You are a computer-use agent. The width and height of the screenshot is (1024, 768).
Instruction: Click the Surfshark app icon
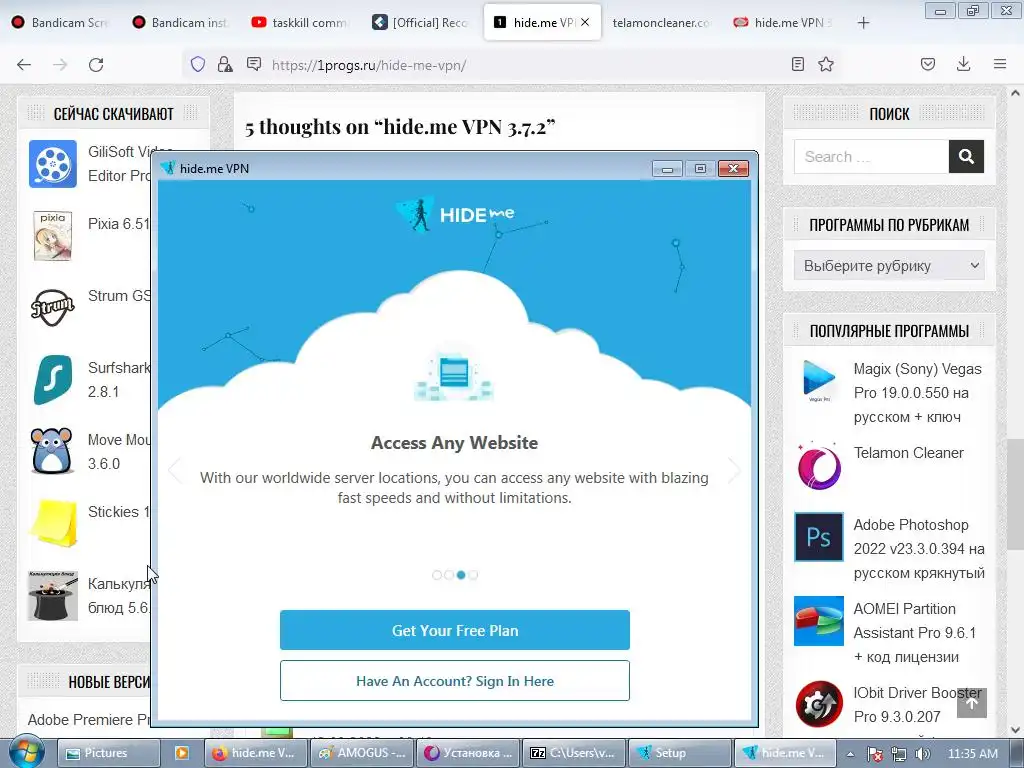pyautogui.click(x=53, y=379)
